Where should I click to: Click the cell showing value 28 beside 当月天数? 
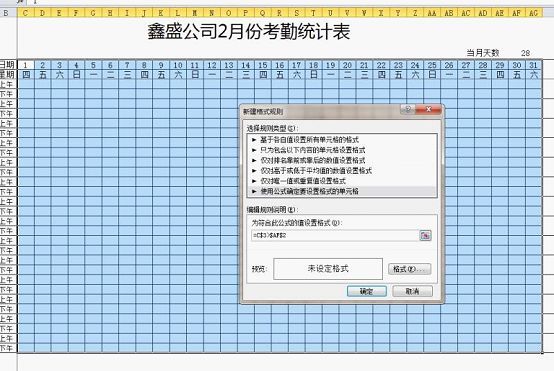pyautogui.click(x=525, y=53)
